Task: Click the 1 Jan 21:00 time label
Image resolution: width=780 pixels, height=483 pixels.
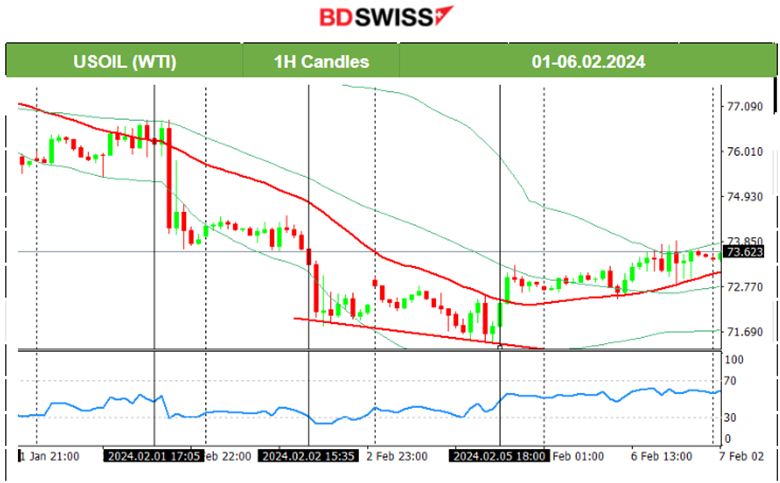Action: click(x=50, y=456)
